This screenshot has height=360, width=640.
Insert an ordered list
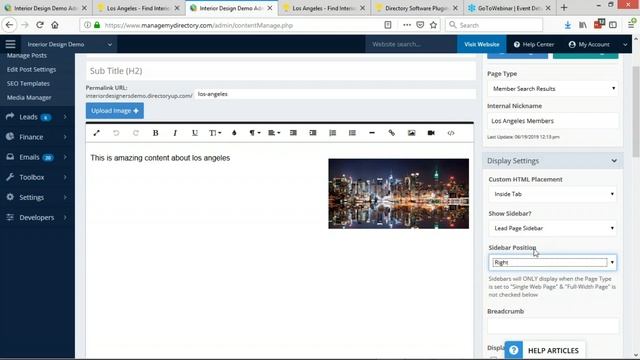333,133
